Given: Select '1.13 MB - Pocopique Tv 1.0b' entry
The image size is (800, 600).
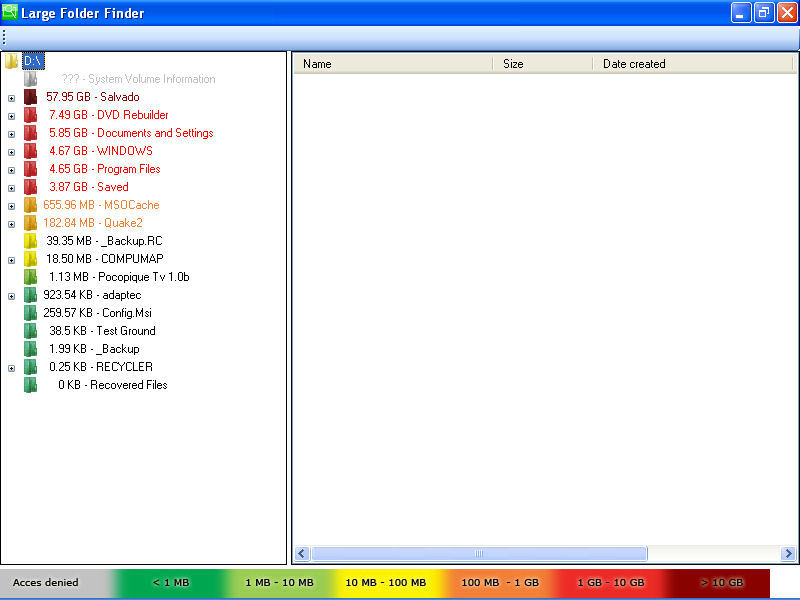Looking at the screenshot, I should 119,277.
